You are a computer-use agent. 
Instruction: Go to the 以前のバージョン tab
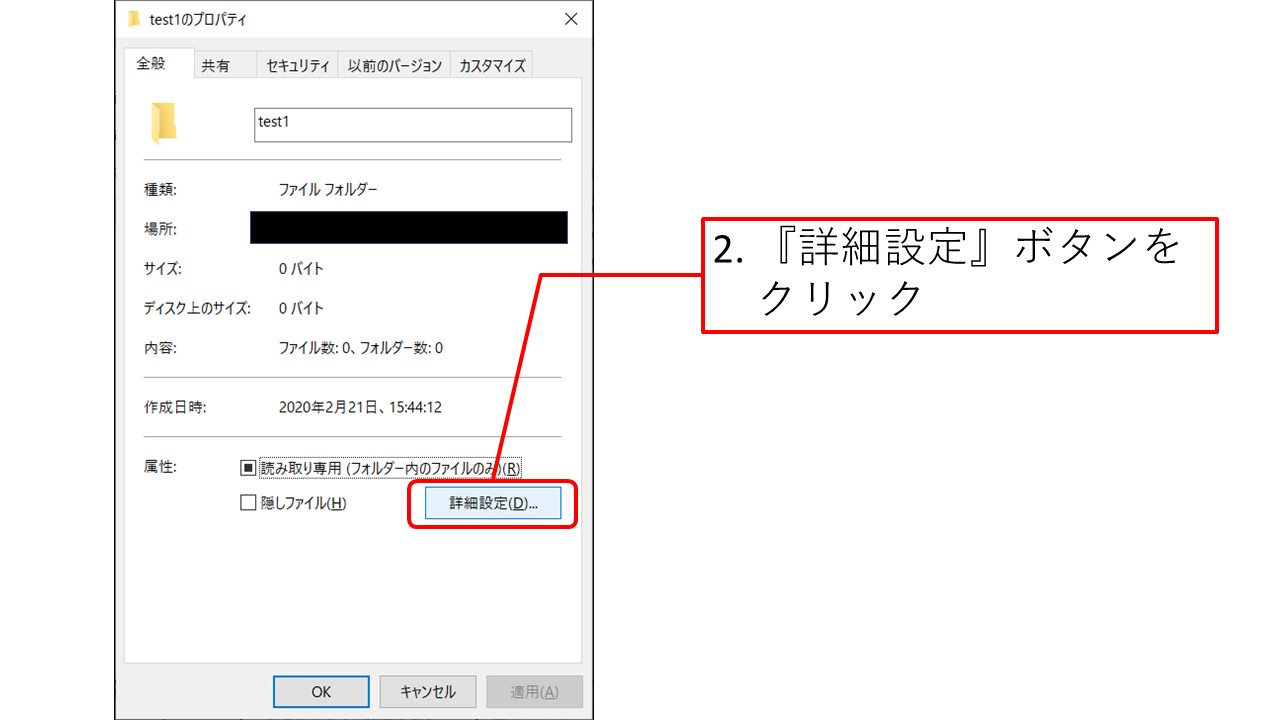(x=394, y=66)
